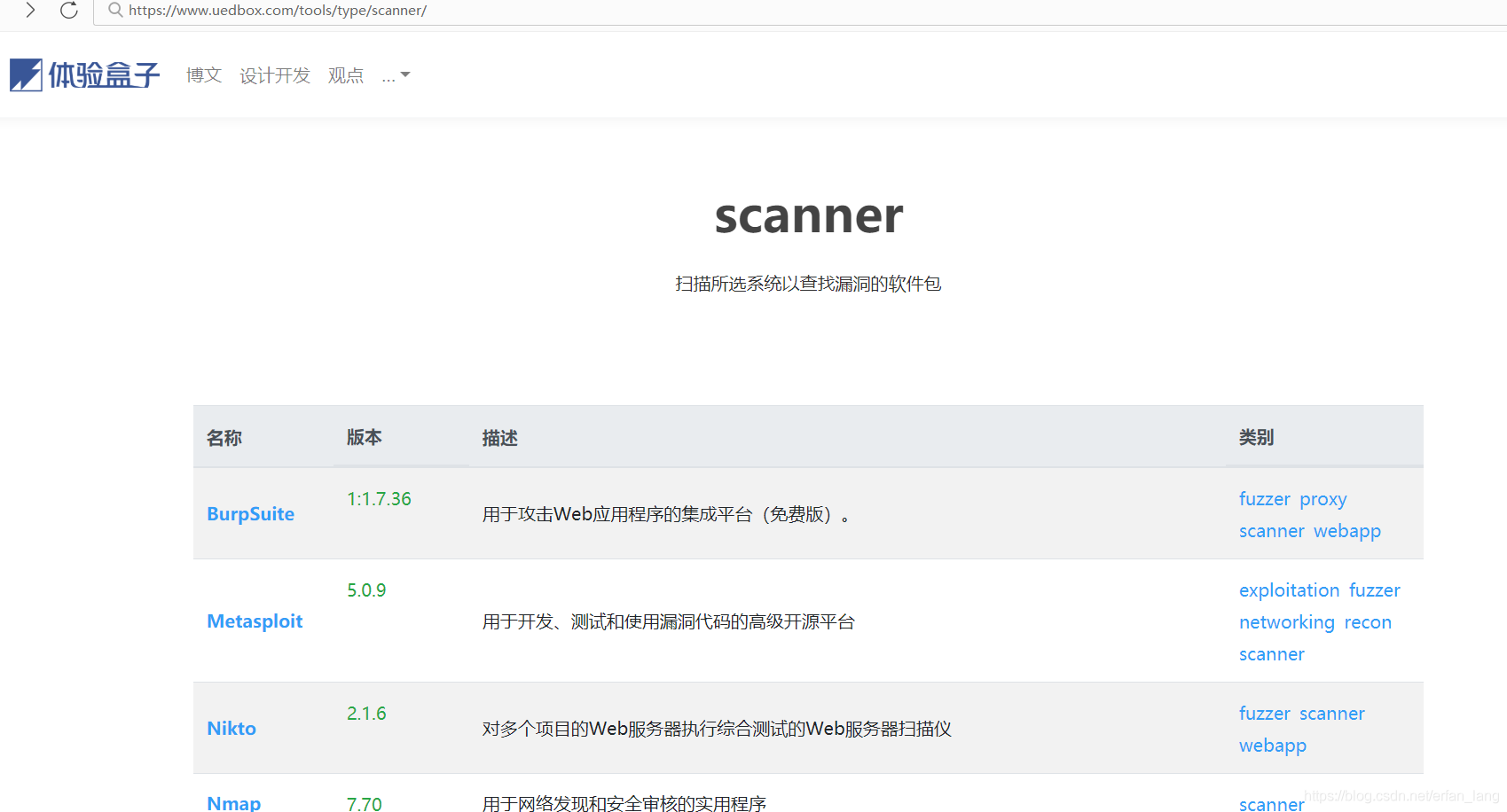Viewport: 1507px width, 812px height.
Task: Click the 类别 column header
Action: pyautogui.click(x=1257, y=437)
